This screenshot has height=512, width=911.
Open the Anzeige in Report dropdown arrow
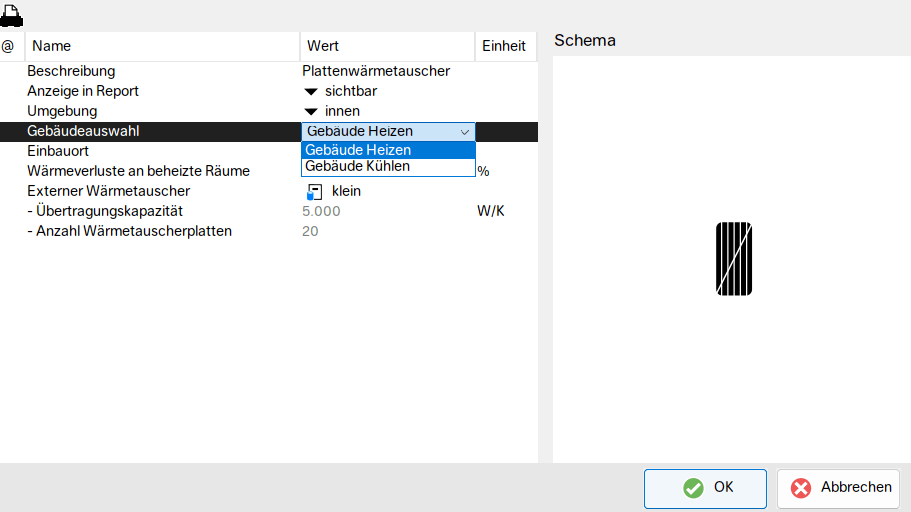click(311, 91)
